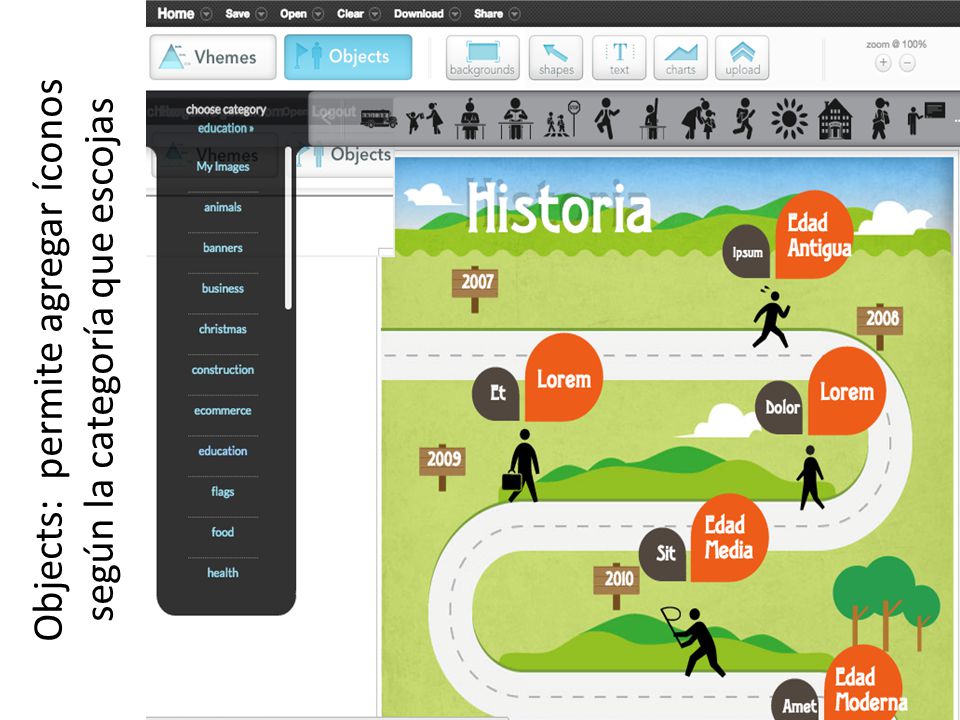Select the 2008 wooden signpost
Image resolution: width=960 pixels, height=720 pixels.
(x=880, y=326)
